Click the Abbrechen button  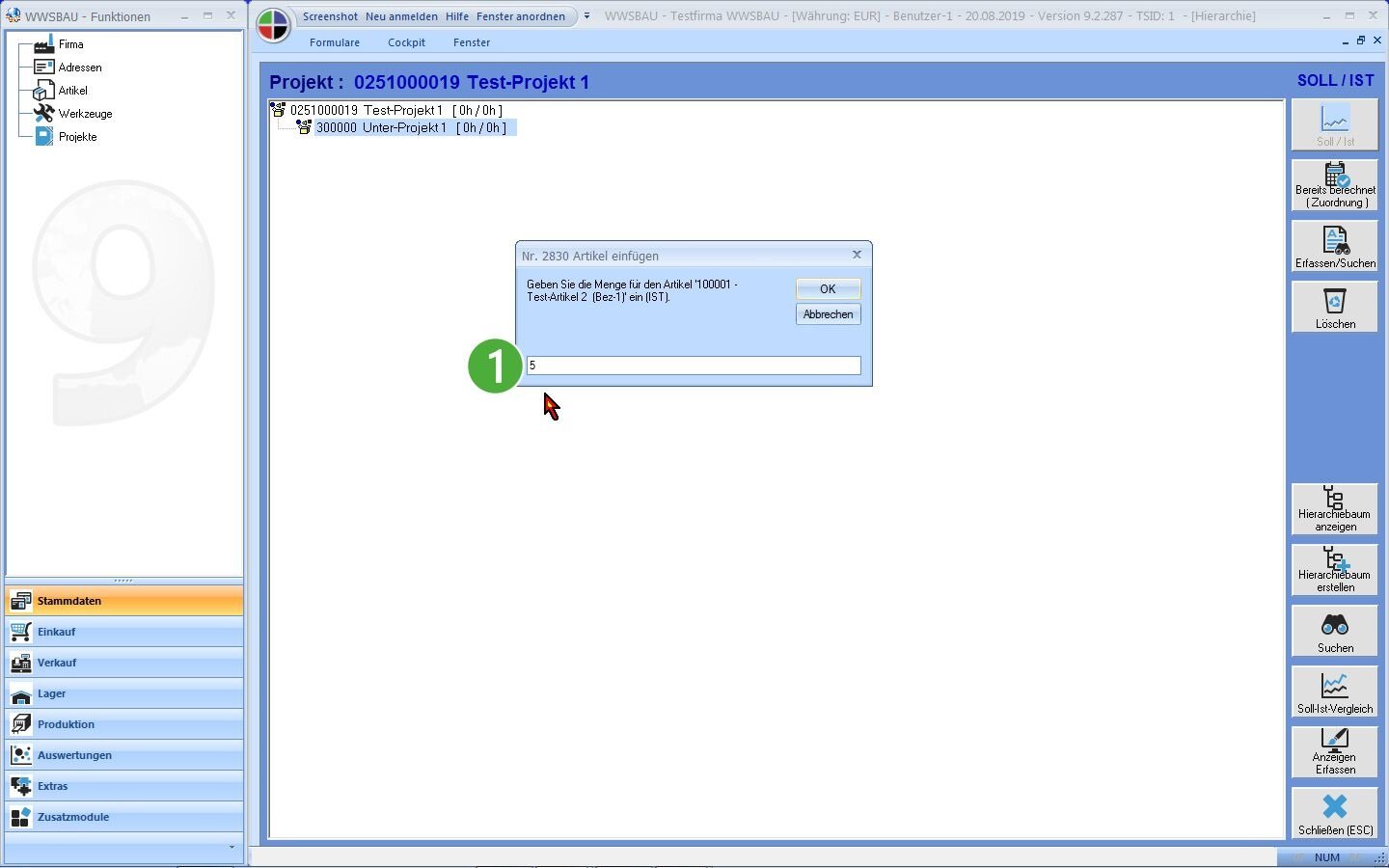pos(828,314)
